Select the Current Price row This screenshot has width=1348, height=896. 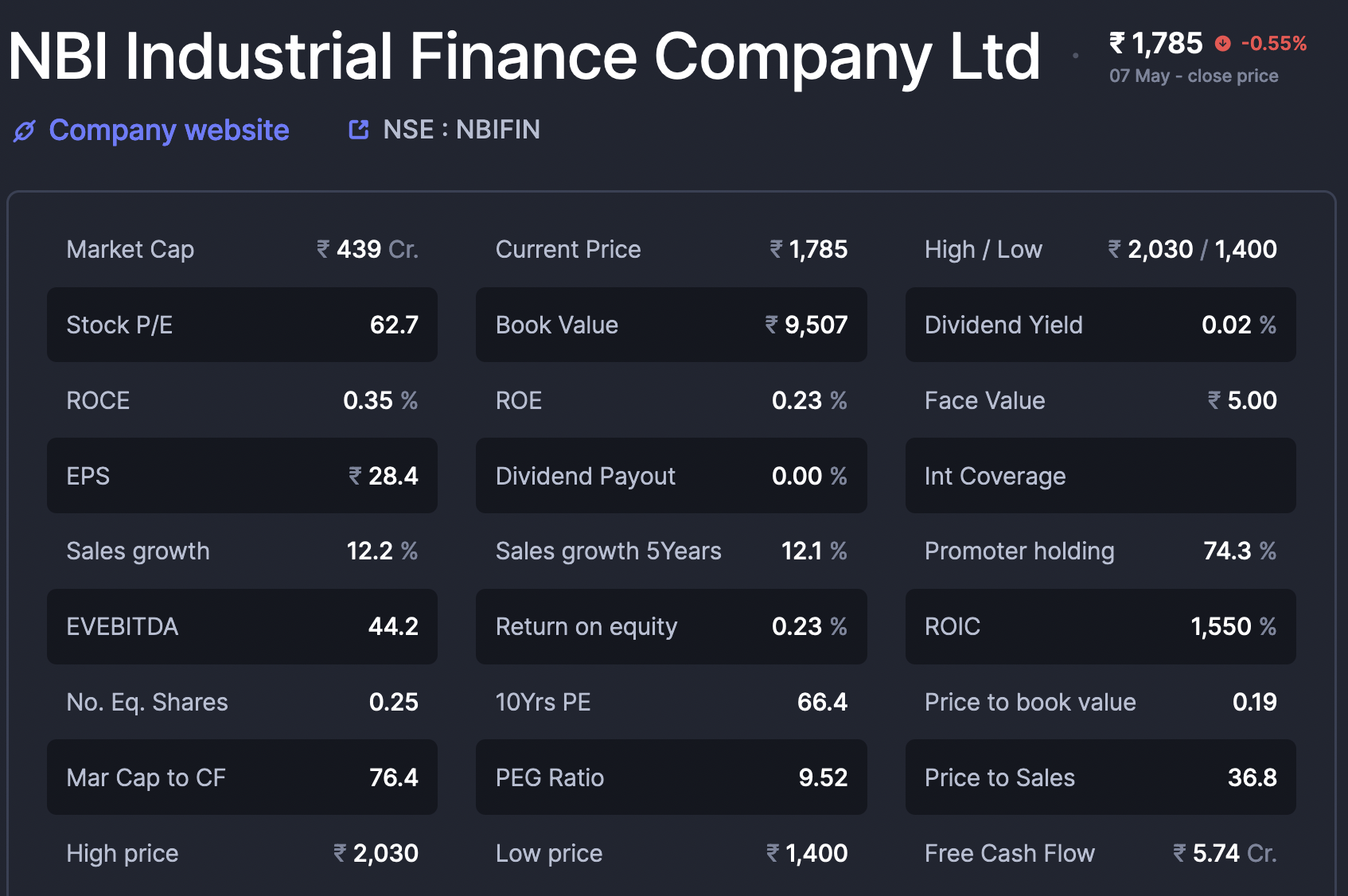(x=672, y=250)
